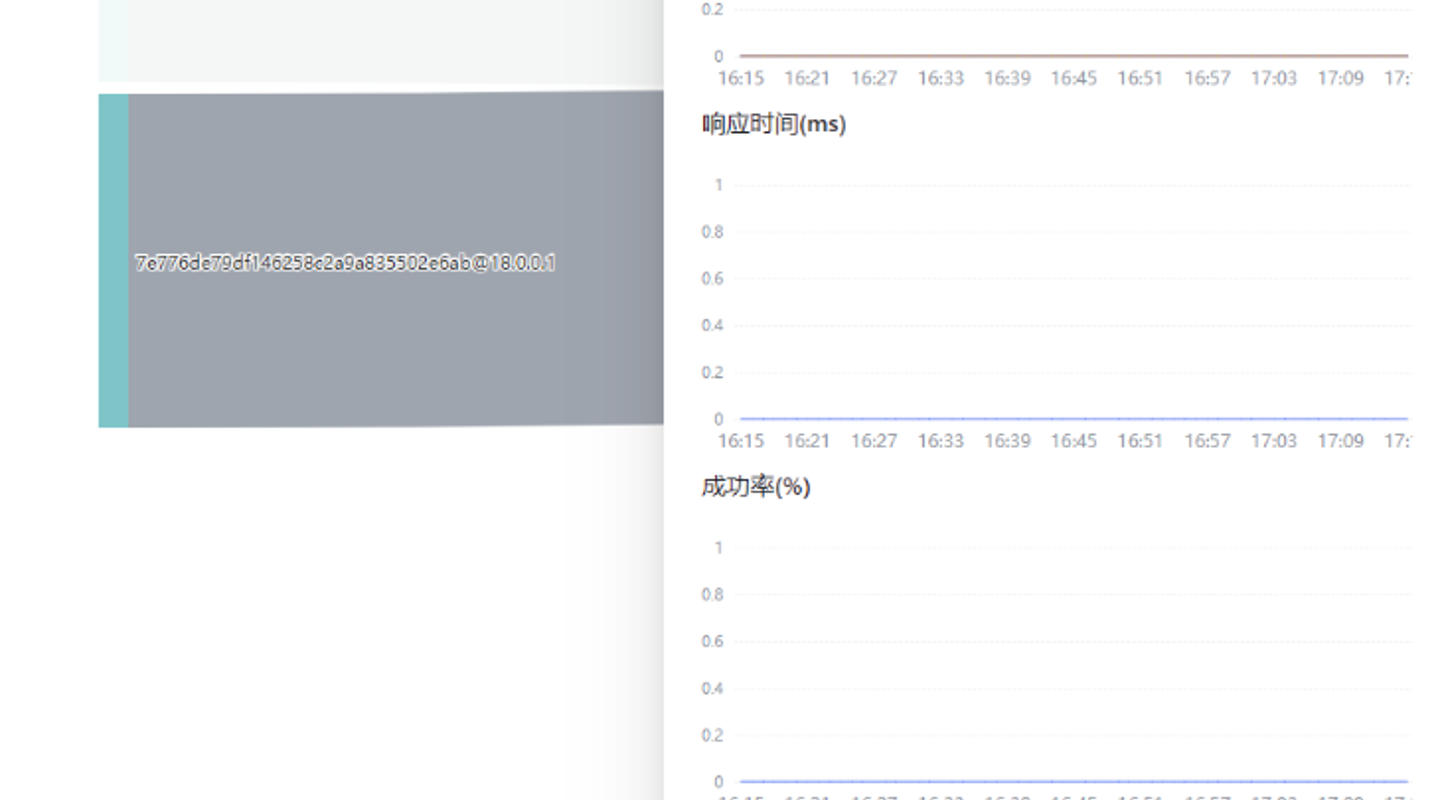Click y-axis value 0.8 in 成功率 chart
The height and width of the screenshot is (800, 1440).
tap(712, 595)
